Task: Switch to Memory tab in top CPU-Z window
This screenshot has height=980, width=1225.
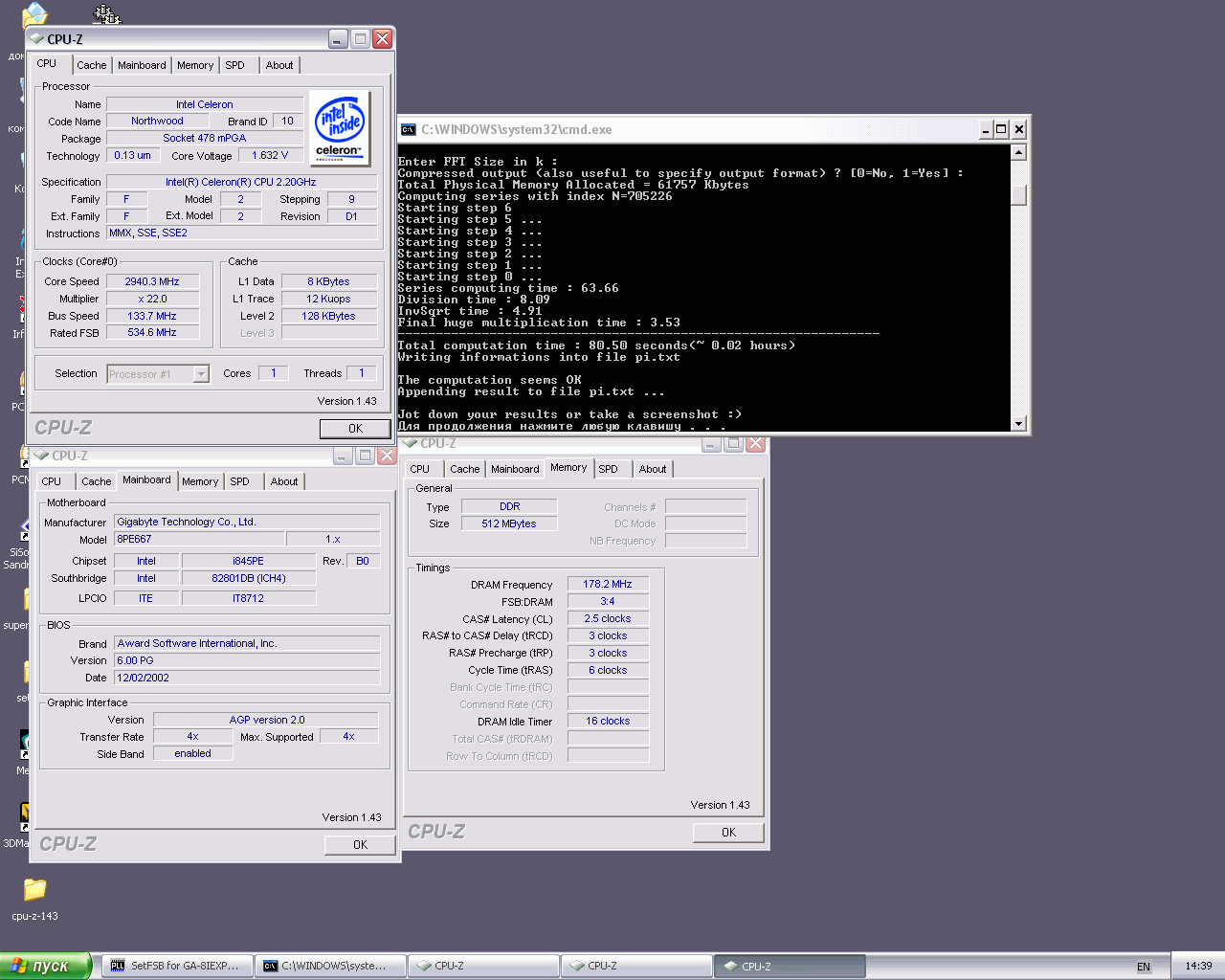Action: (195, 65)
